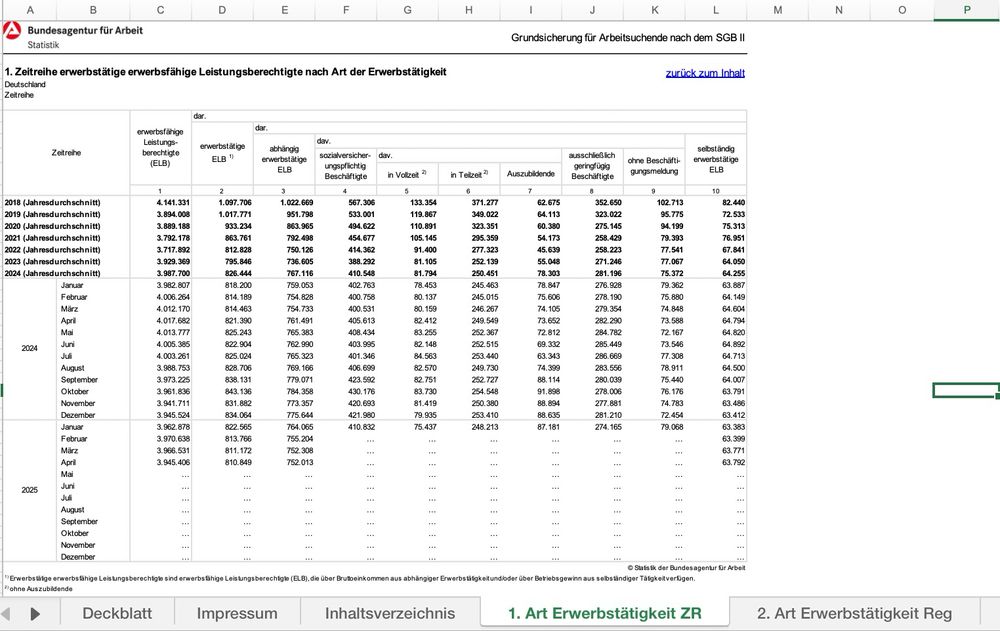Select the 1. Art Erwerbstätigkeit ZR tab

click(x=605, y=613)
